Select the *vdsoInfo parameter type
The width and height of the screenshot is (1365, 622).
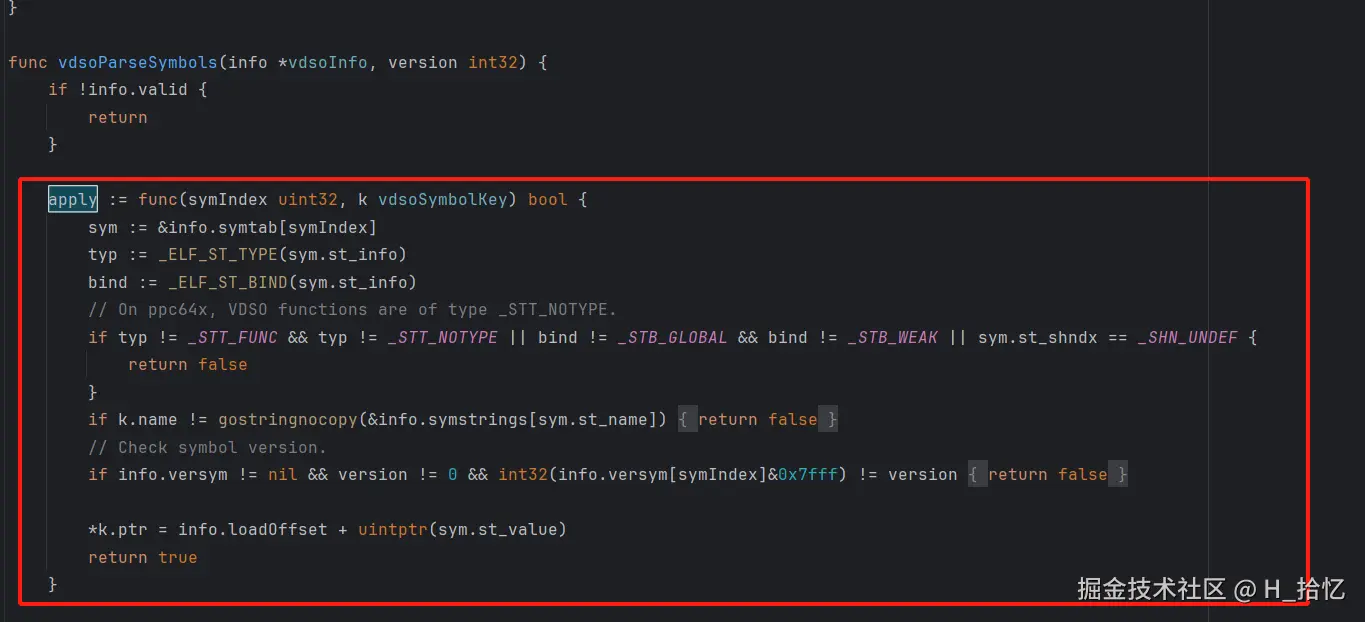[x=323, y=62]
